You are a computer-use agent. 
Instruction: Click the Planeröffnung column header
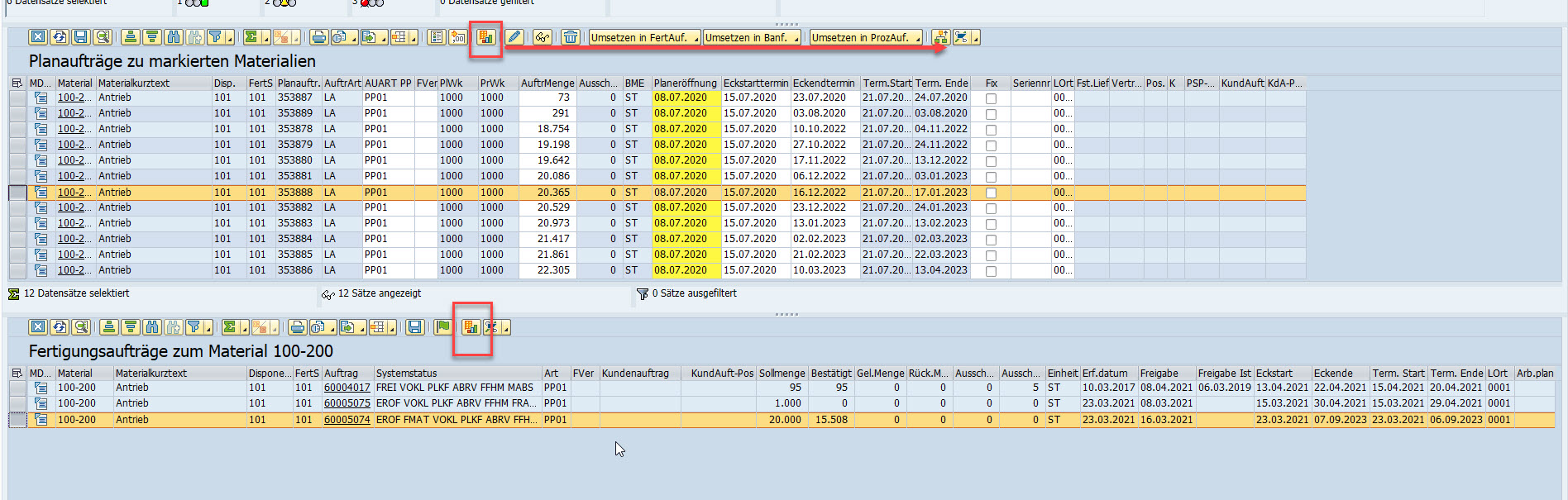[x=685, y=83]
